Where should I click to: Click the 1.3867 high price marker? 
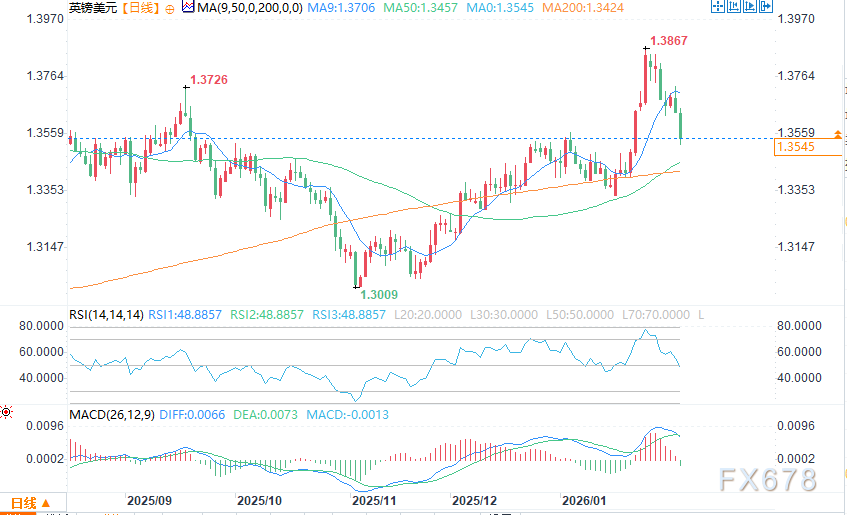click(668, 41)
